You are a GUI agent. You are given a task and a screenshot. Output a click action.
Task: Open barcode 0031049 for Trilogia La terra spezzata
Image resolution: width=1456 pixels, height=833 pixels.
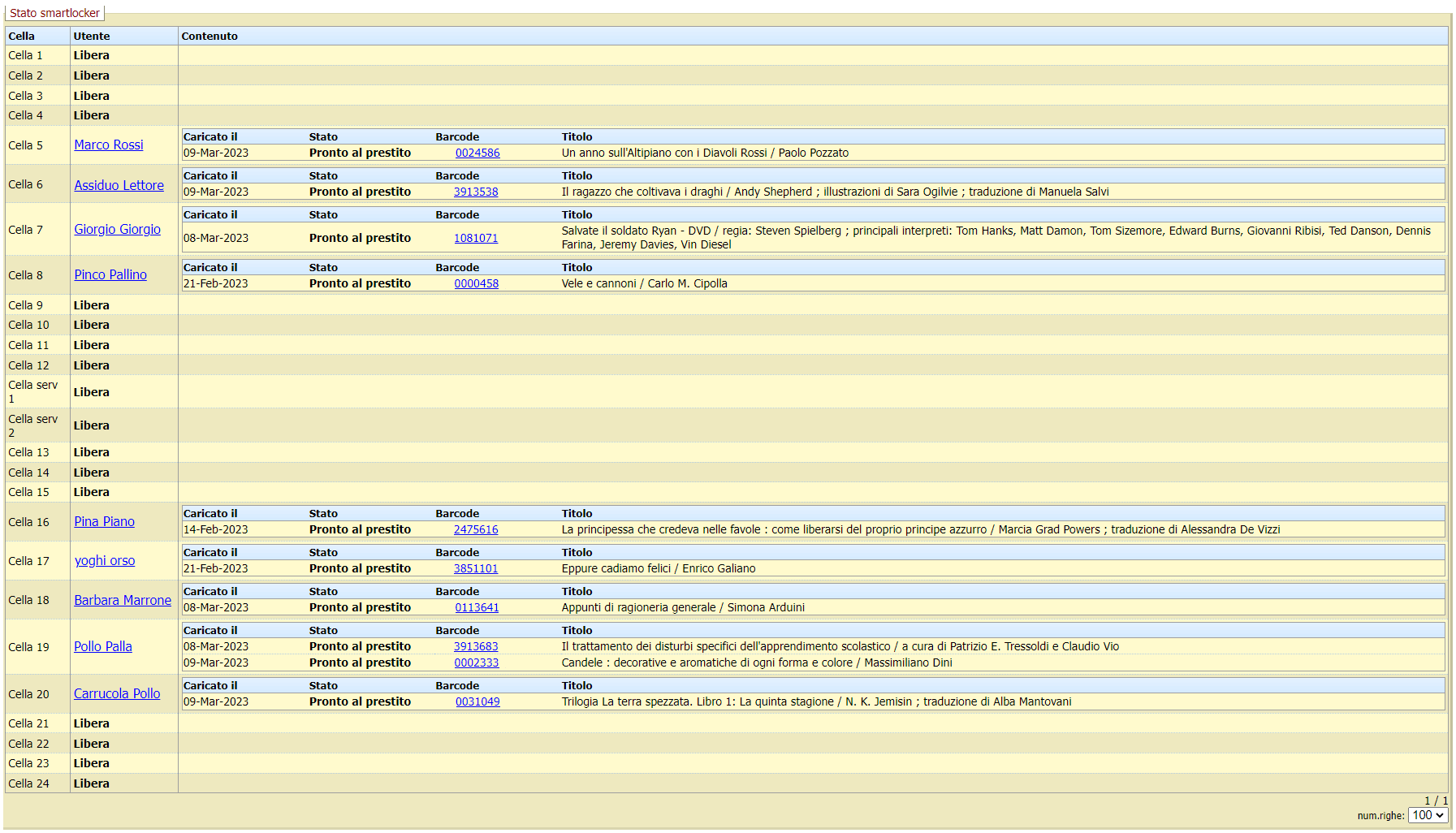click(x=477, y=701)
